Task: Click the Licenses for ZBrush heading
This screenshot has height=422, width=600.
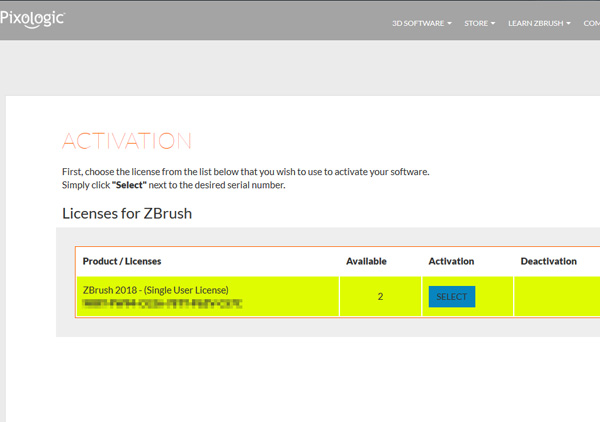Action: [127, 213]
